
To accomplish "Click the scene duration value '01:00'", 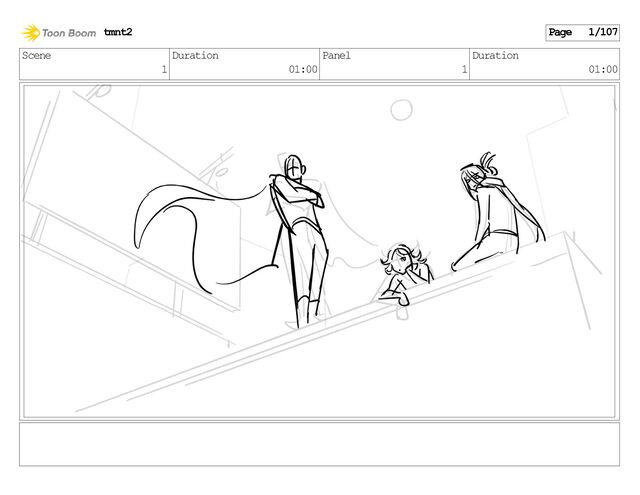I will click(303, 69).
